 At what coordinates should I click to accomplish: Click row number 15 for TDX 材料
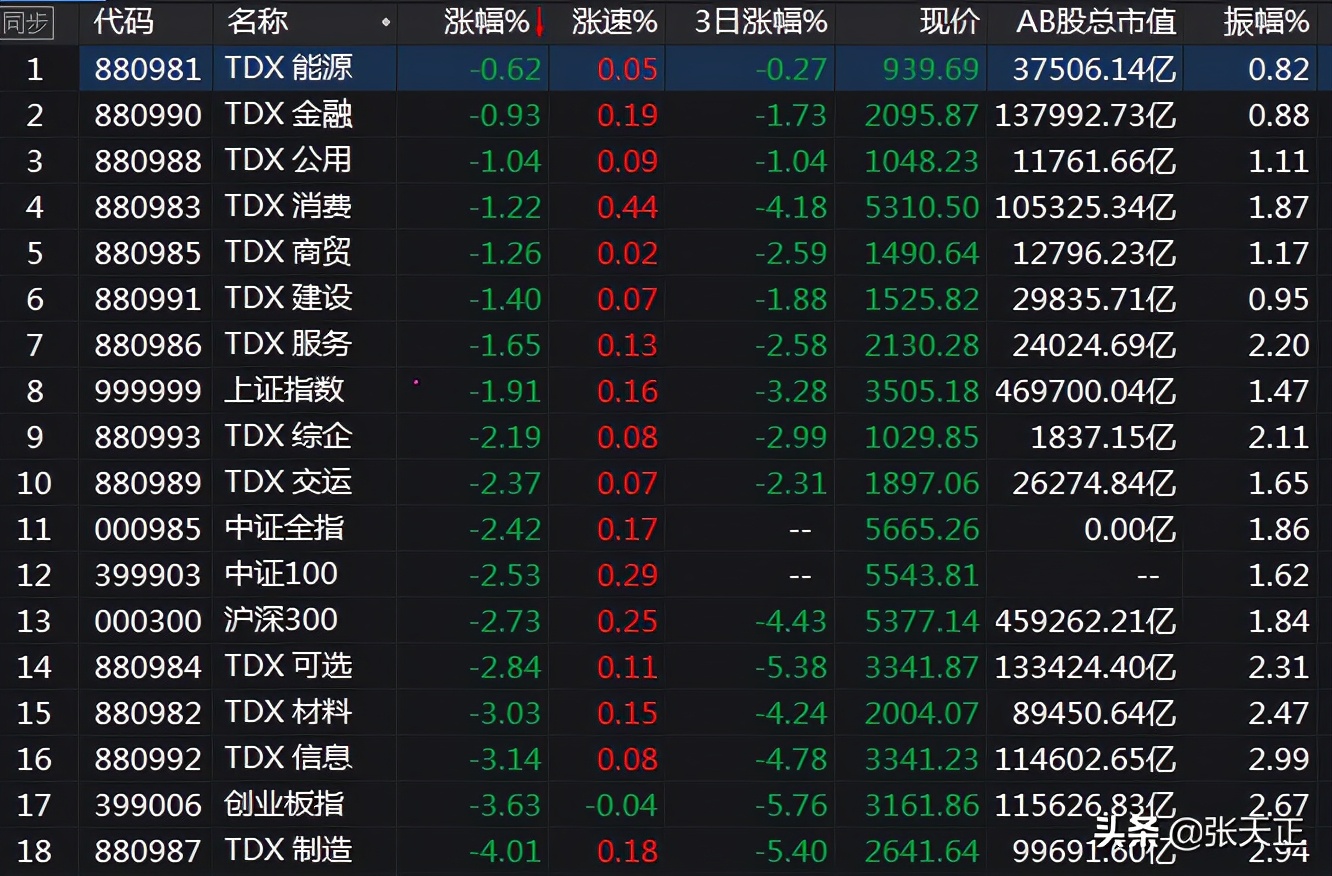click(34, 713)
